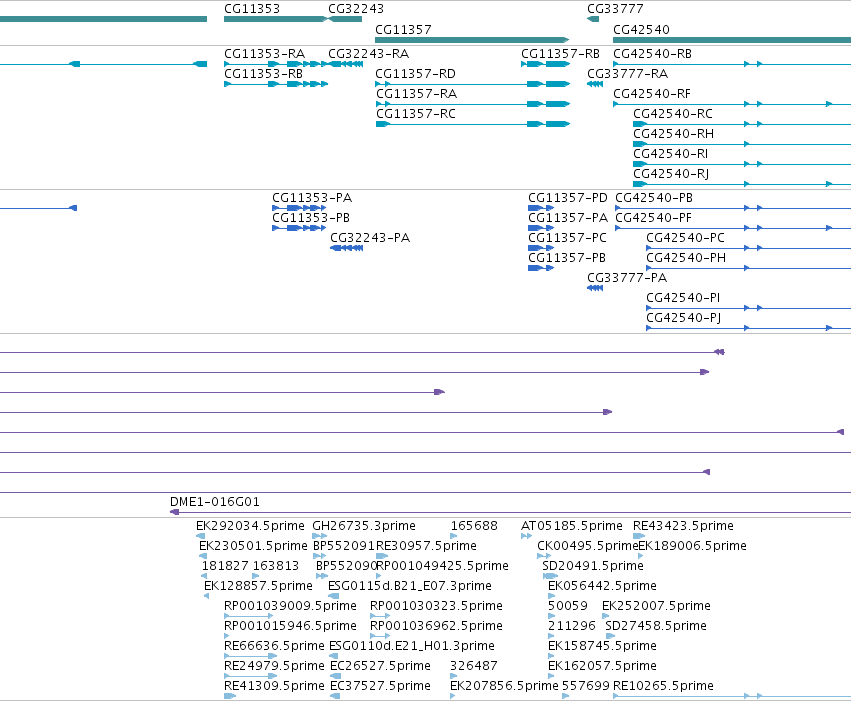
Task: Click transcript CG33777-RA
Action: (x=627, y=74)
